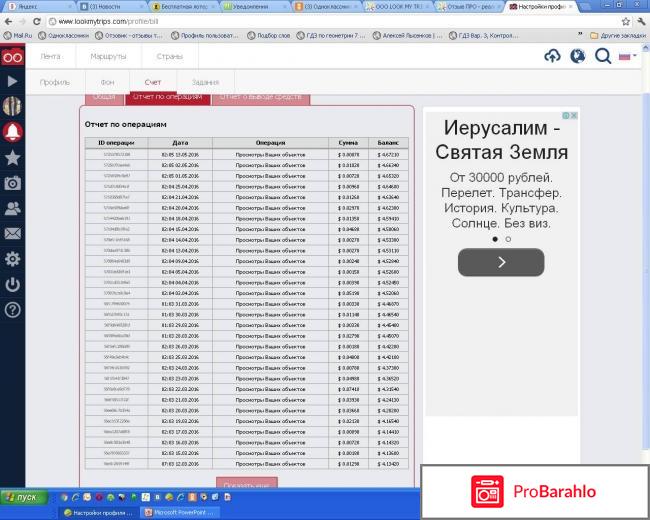Expand the language flag dropdown
The width and height of the screenshot is (650, 520).
coord(628,56)
